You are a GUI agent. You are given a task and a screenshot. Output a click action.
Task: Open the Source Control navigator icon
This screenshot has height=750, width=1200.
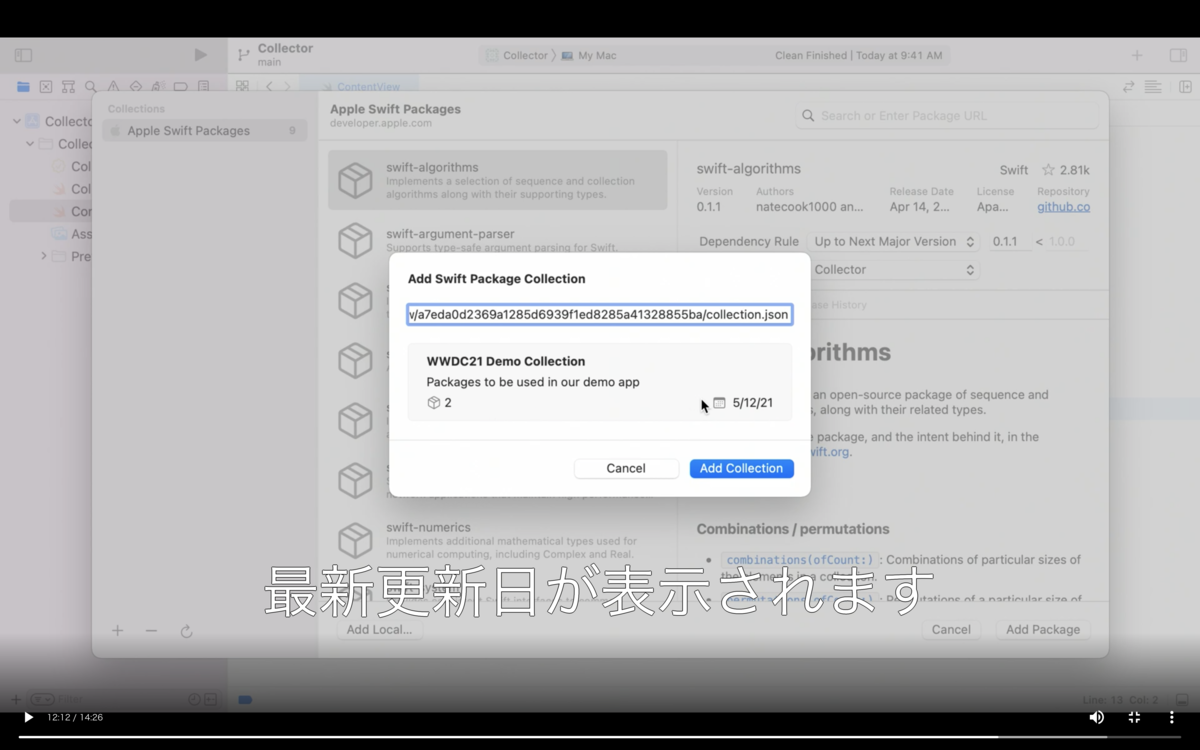tap(45, 87)
